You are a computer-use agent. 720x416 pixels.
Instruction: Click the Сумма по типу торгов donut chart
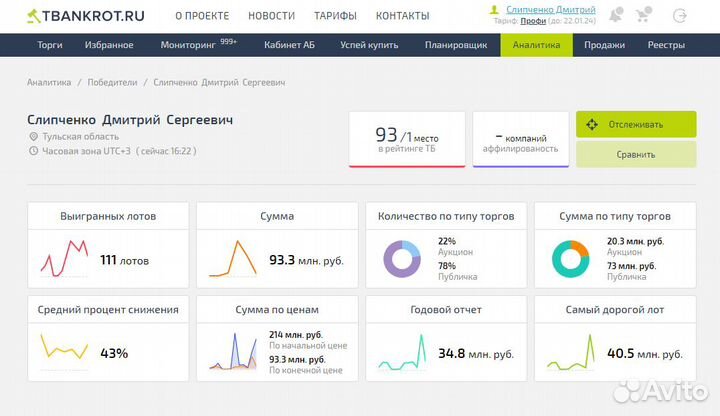click(570, 259)
